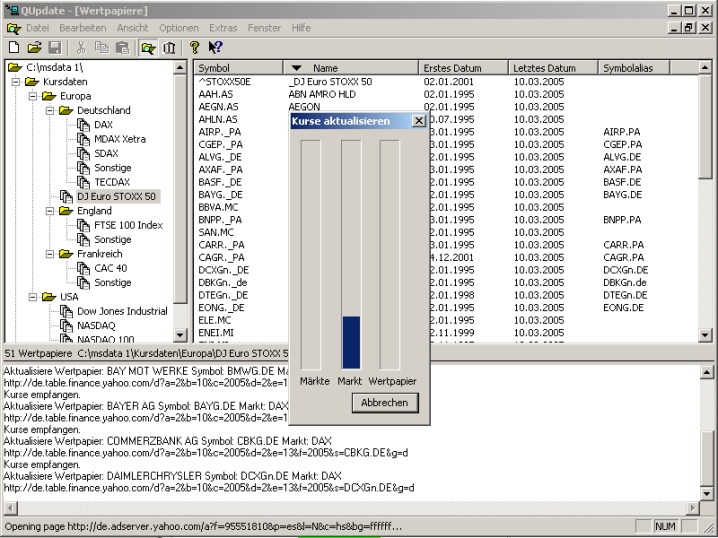Click the context help arrow icon
The width and height of the screenshot is (718, 538).
click(217, 47)
